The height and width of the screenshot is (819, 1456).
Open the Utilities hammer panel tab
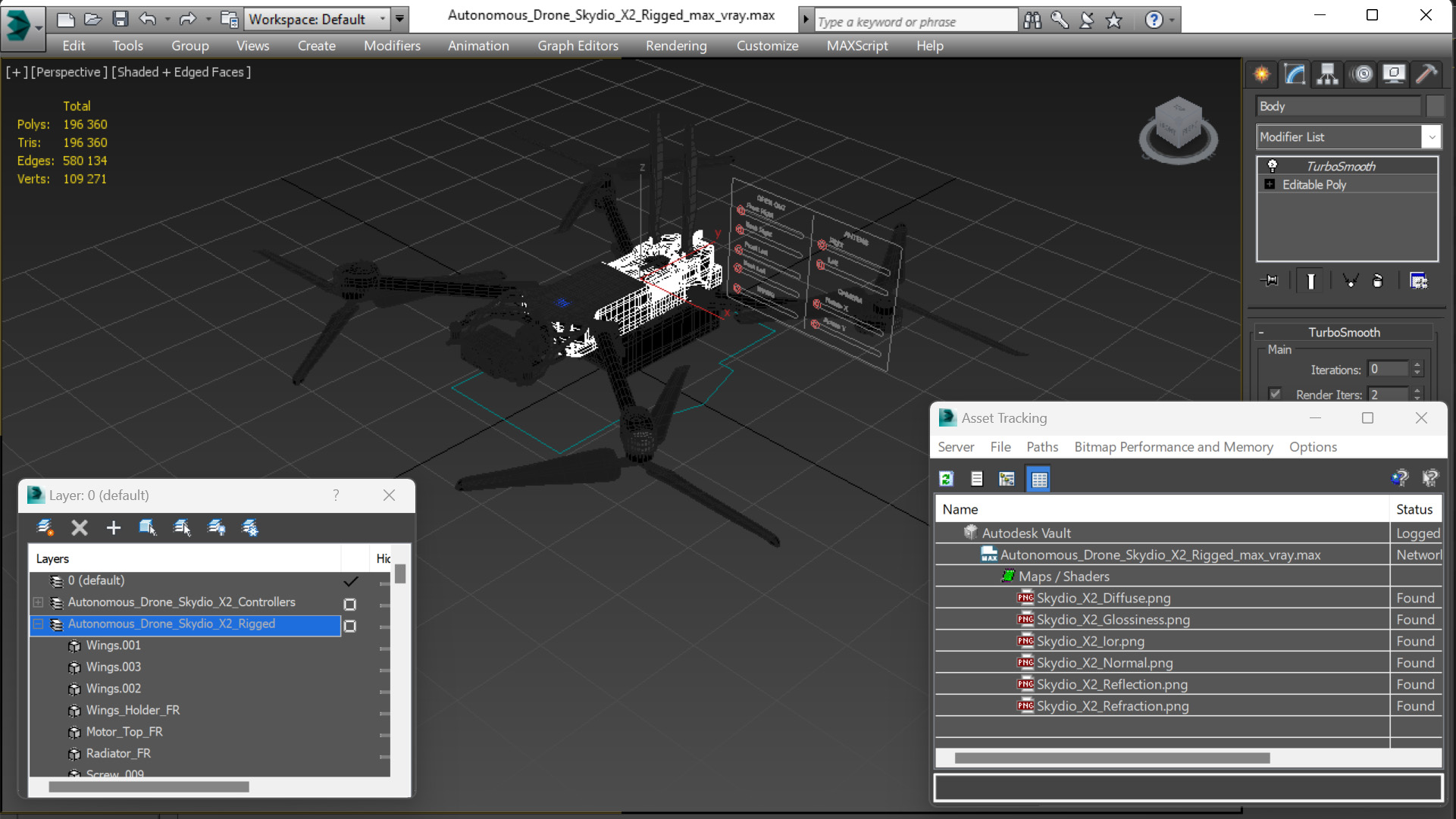1426,73
